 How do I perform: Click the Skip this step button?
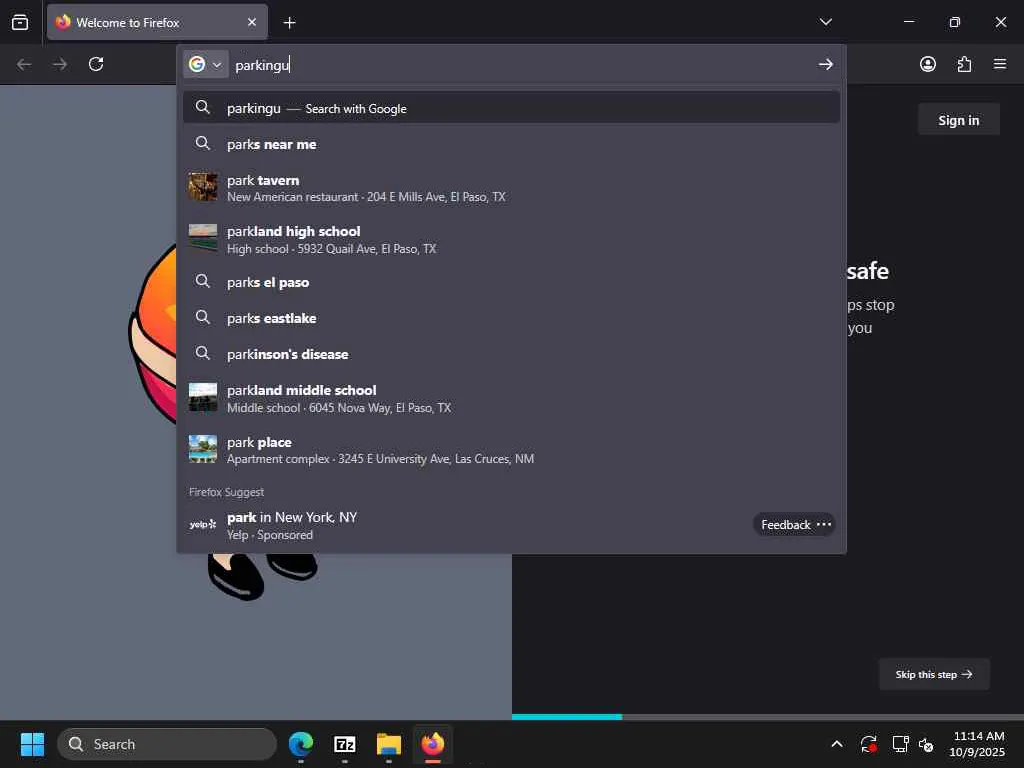tap(934, 674)
